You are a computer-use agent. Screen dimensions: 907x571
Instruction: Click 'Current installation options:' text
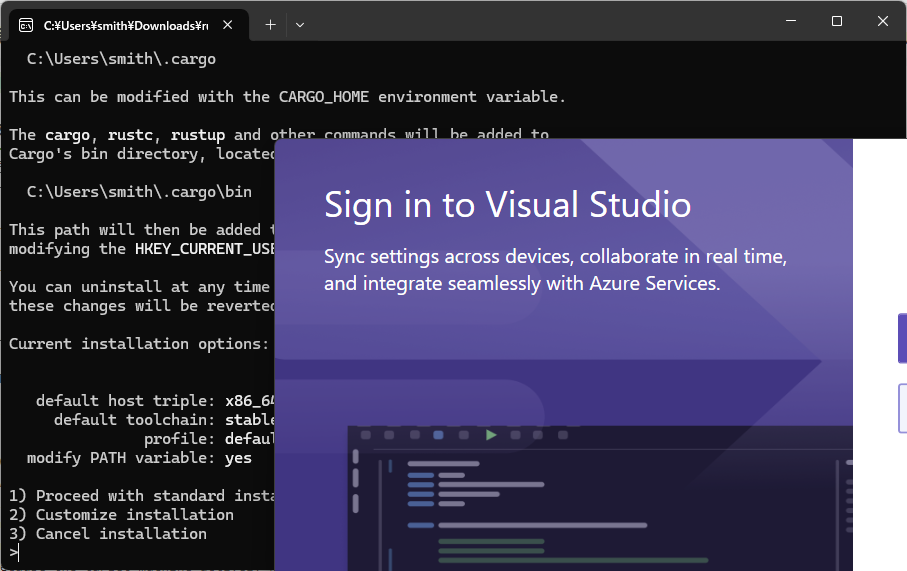tap(139, 344)
